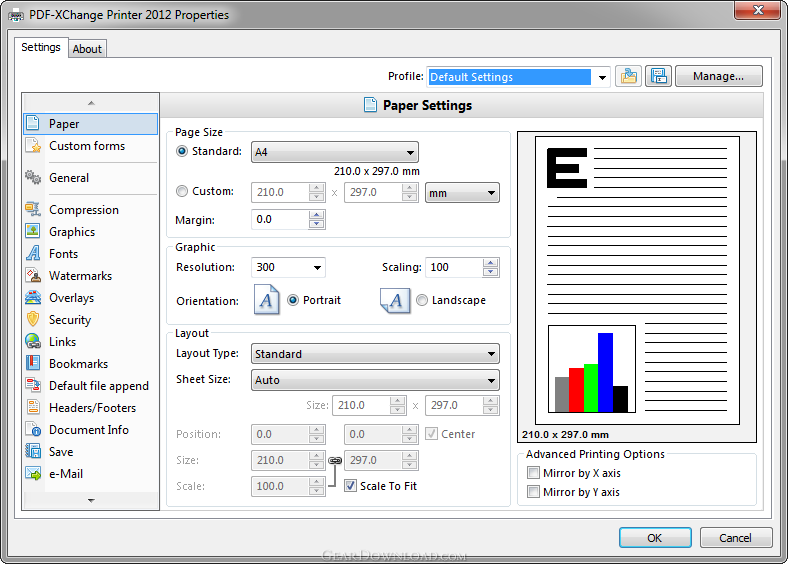
Task: Switch to the Settings tab
Action: (x=41, y=47)
